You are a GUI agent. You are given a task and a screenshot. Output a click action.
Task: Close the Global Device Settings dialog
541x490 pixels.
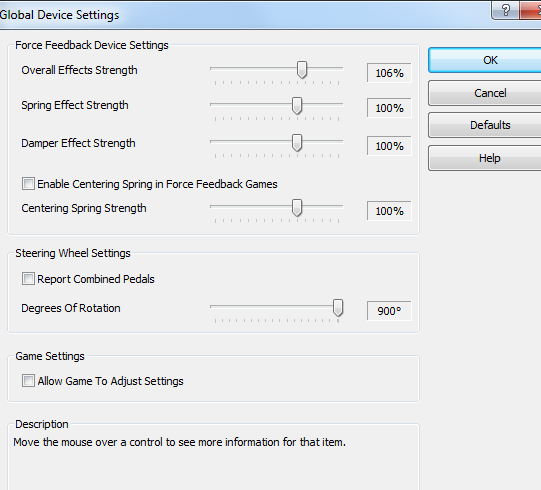[531, 10]
